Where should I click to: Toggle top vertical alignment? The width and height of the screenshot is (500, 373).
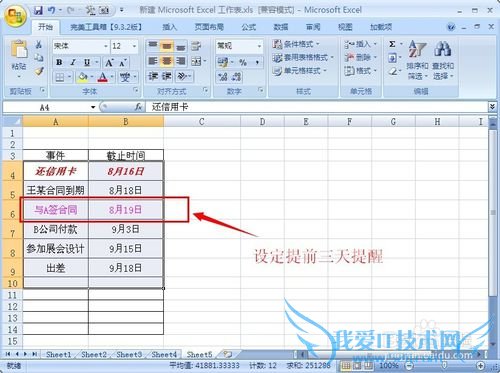pyautogui.click(x=153, y=46)
